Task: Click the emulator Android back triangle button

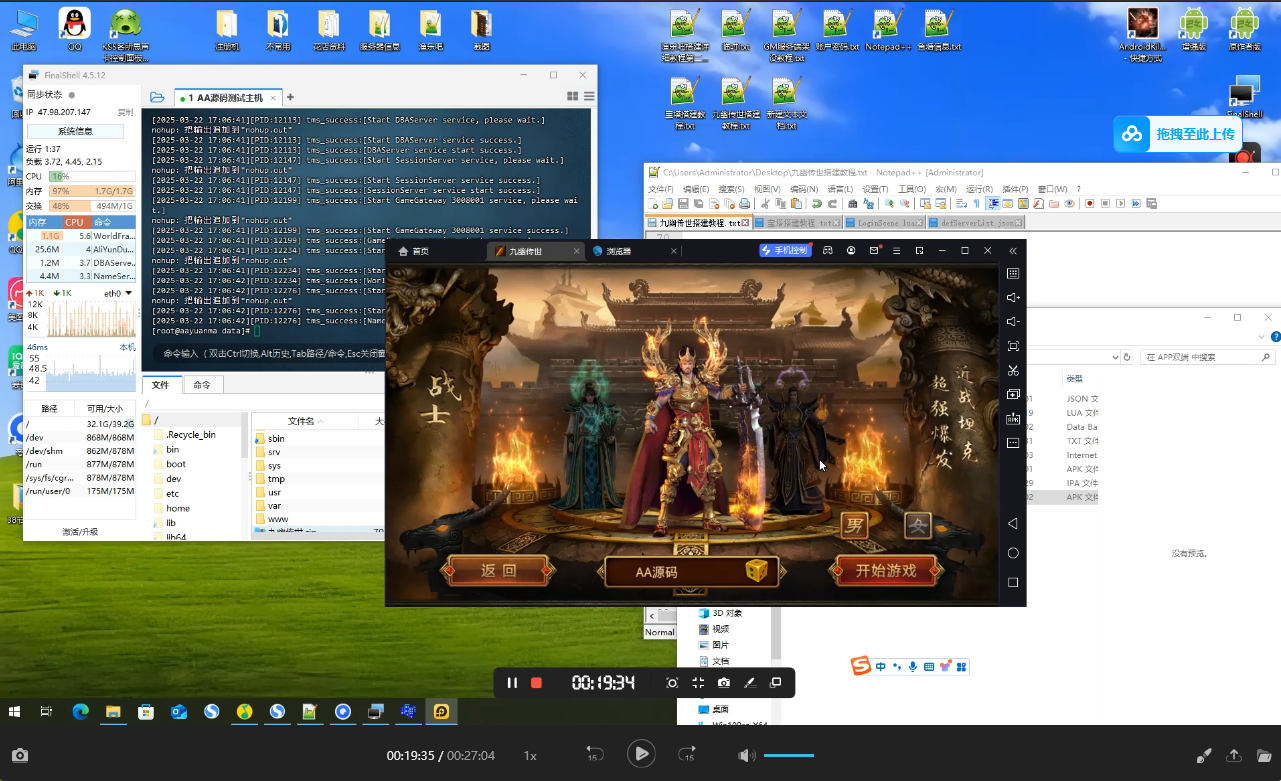Action: (x=1013, y=524)
